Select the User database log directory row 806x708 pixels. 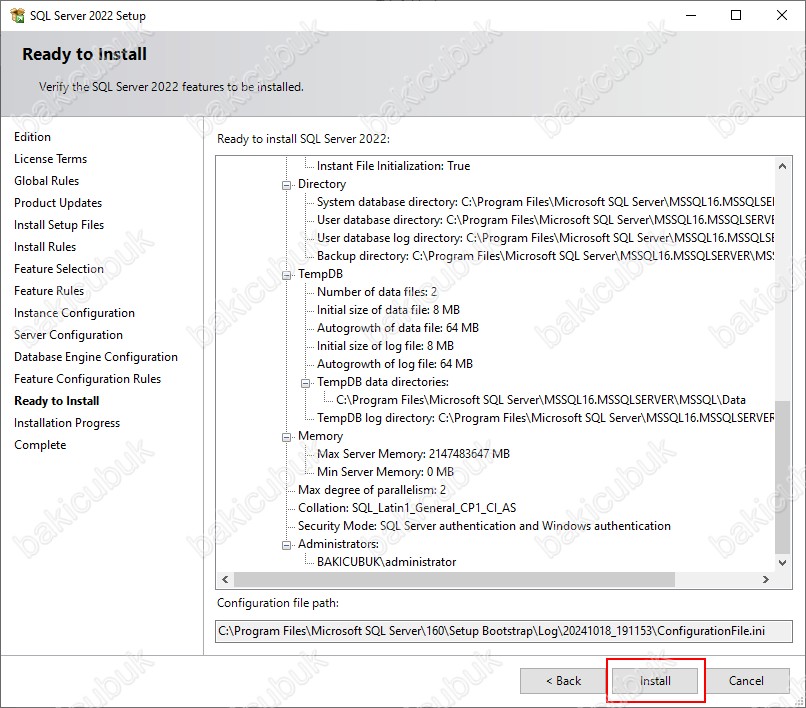pyautogui.click(x=545, y=238)
